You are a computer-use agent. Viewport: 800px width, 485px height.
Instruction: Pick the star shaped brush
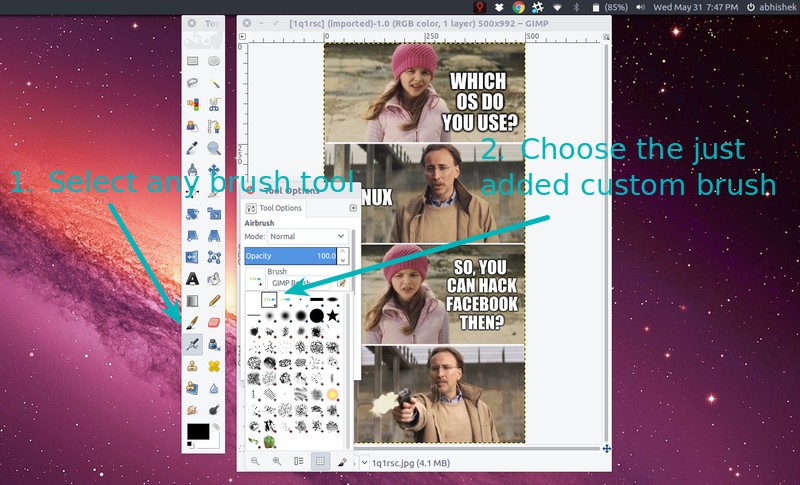click(333, 315)
